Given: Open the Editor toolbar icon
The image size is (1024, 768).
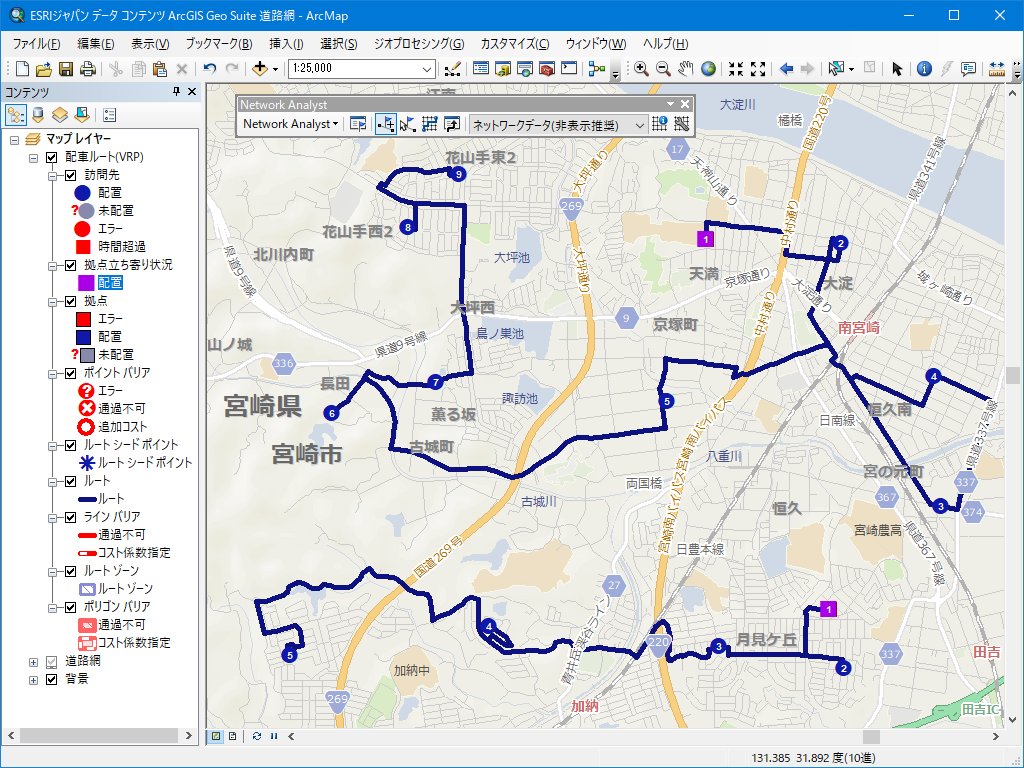Looking at the screenshot, I should point(452,69).
